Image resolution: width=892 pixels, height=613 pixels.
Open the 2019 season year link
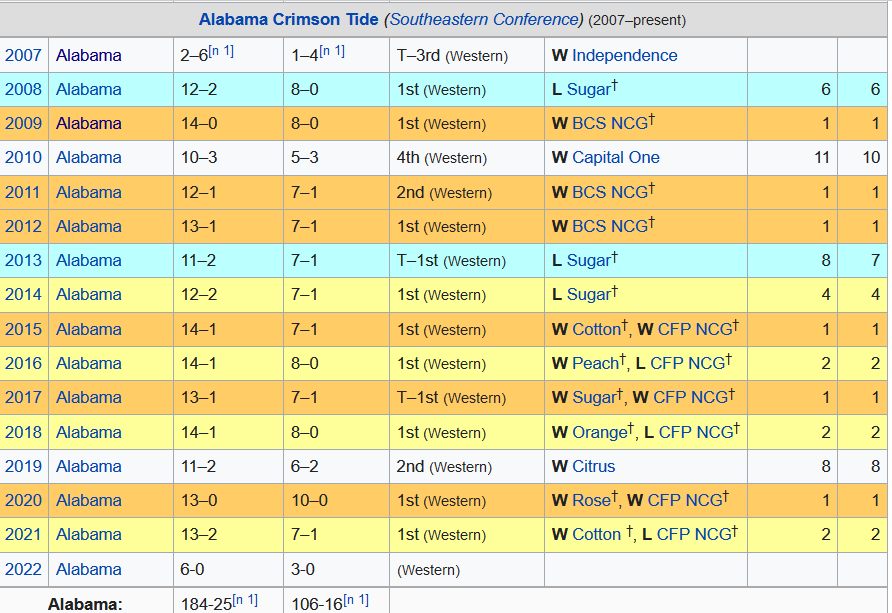[23, 466]
